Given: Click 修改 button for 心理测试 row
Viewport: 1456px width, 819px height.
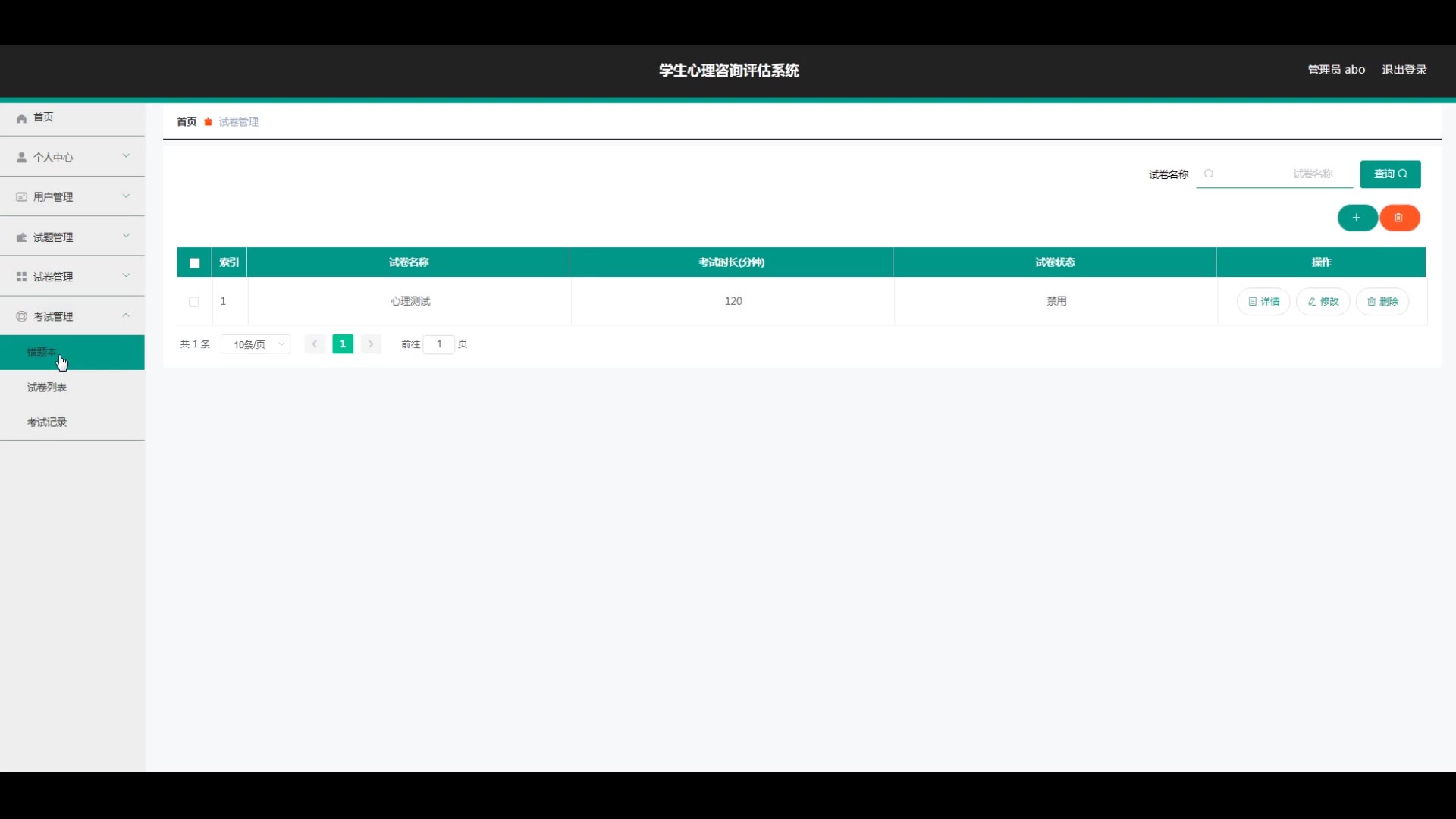Looking at the screenshot, I should pyautogui.click(x=1323, y=302).
